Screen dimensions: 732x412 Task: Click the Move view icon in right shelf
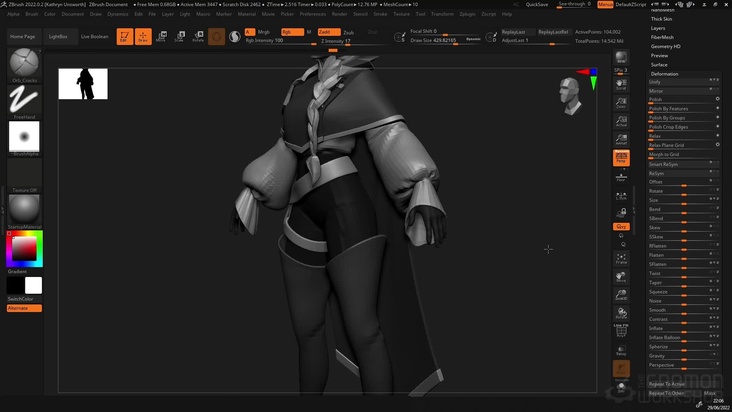point(621,277)
